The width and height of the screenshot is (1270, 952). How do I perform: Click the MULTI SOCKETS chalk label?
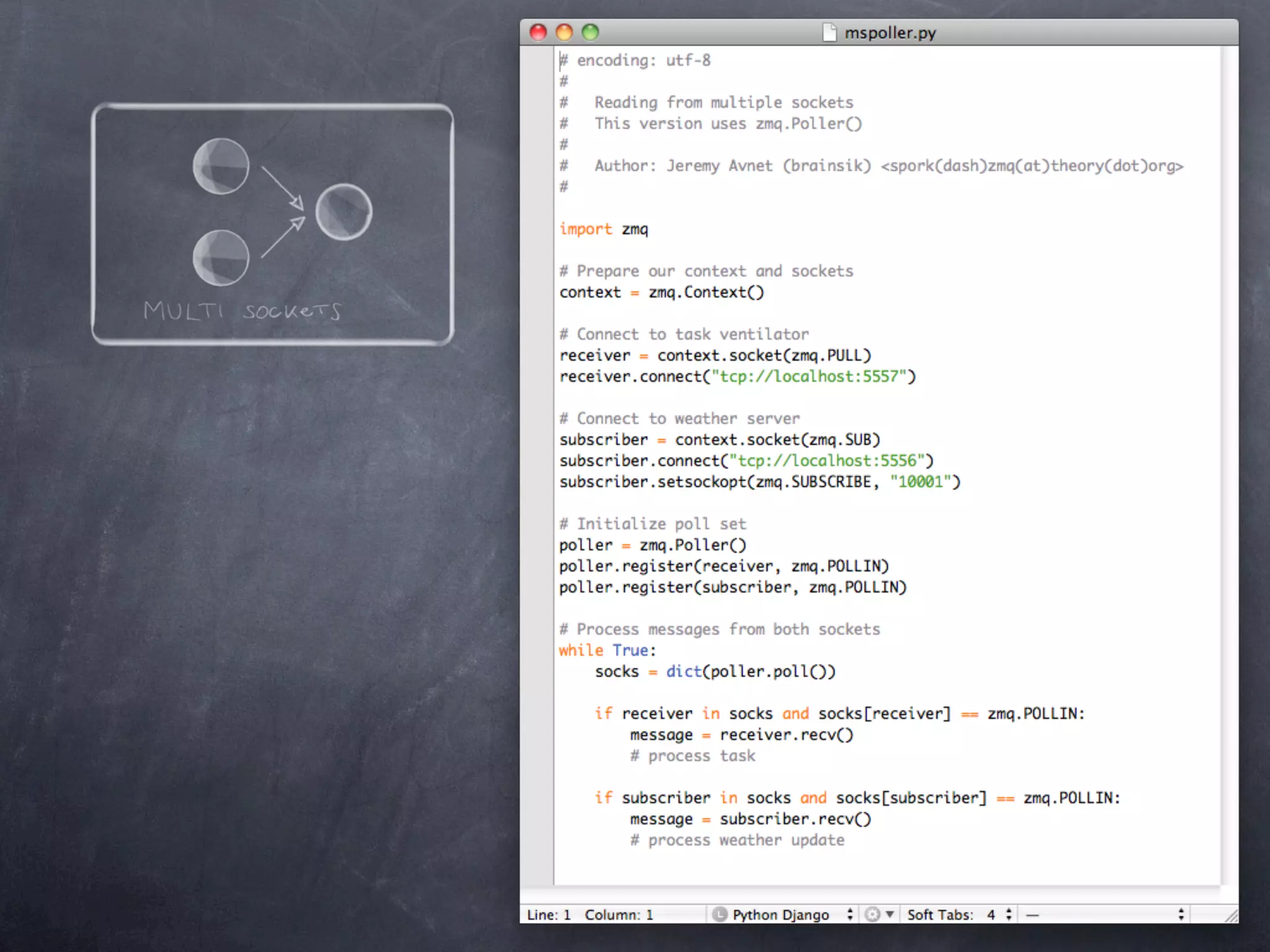pyautogui.click(x=242, y=311)
